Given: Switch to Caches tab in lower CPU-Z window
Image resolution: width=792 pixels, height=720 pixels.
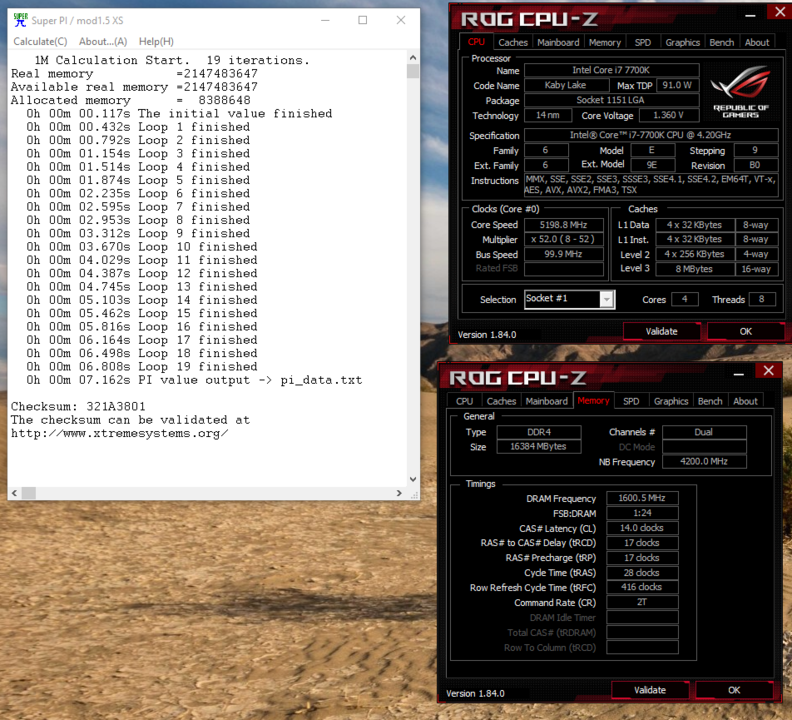Looking at the screenshot, I should point(501,401).
